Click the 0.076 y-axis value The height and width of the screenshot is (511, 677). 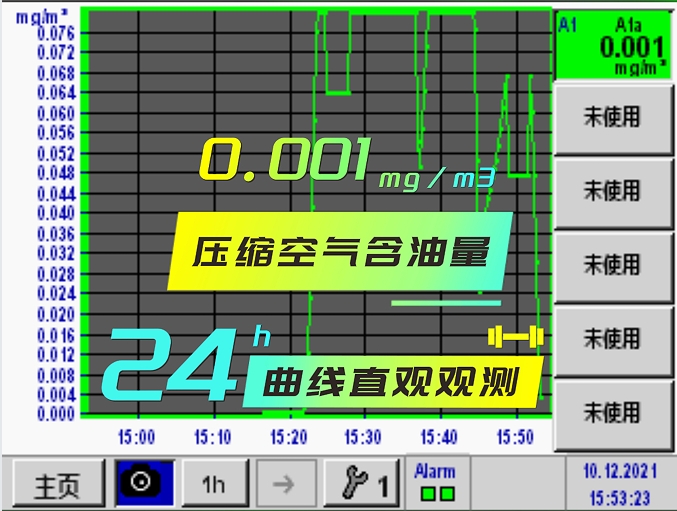click(x=56, y=33)
